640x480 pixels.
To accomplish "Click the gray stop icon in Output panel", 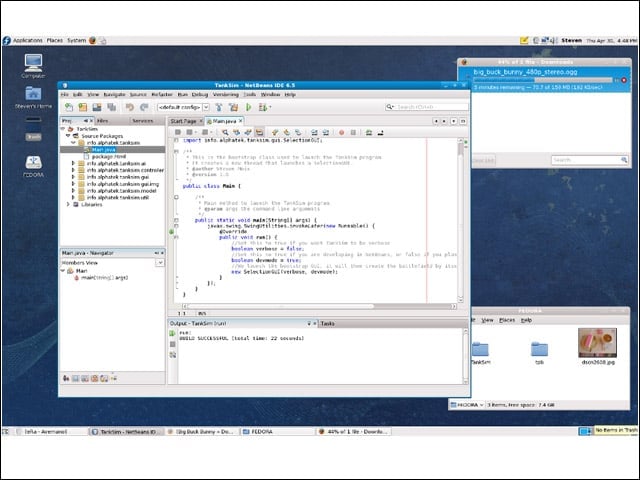I will 172,344.
